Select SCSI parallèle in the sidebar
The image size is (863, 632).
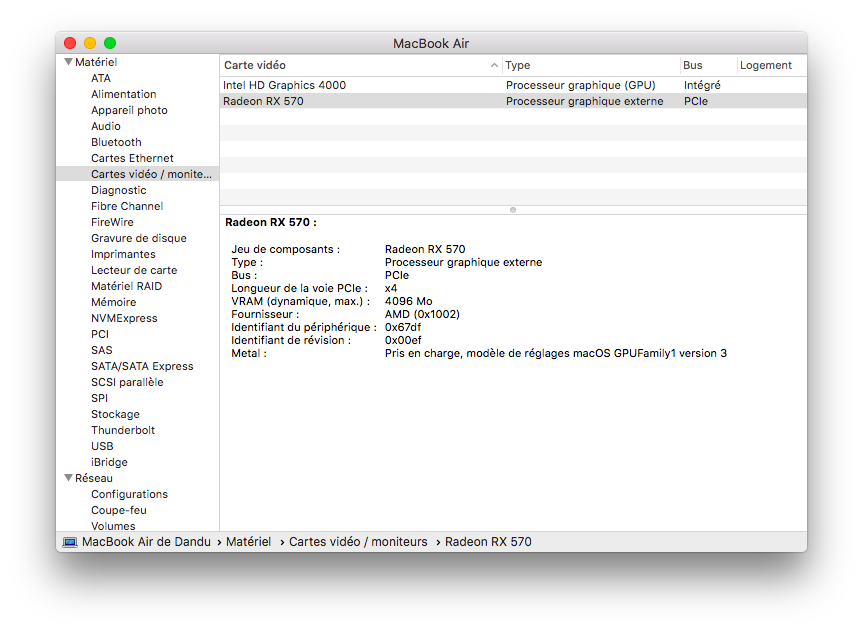[x=127, y=382]
